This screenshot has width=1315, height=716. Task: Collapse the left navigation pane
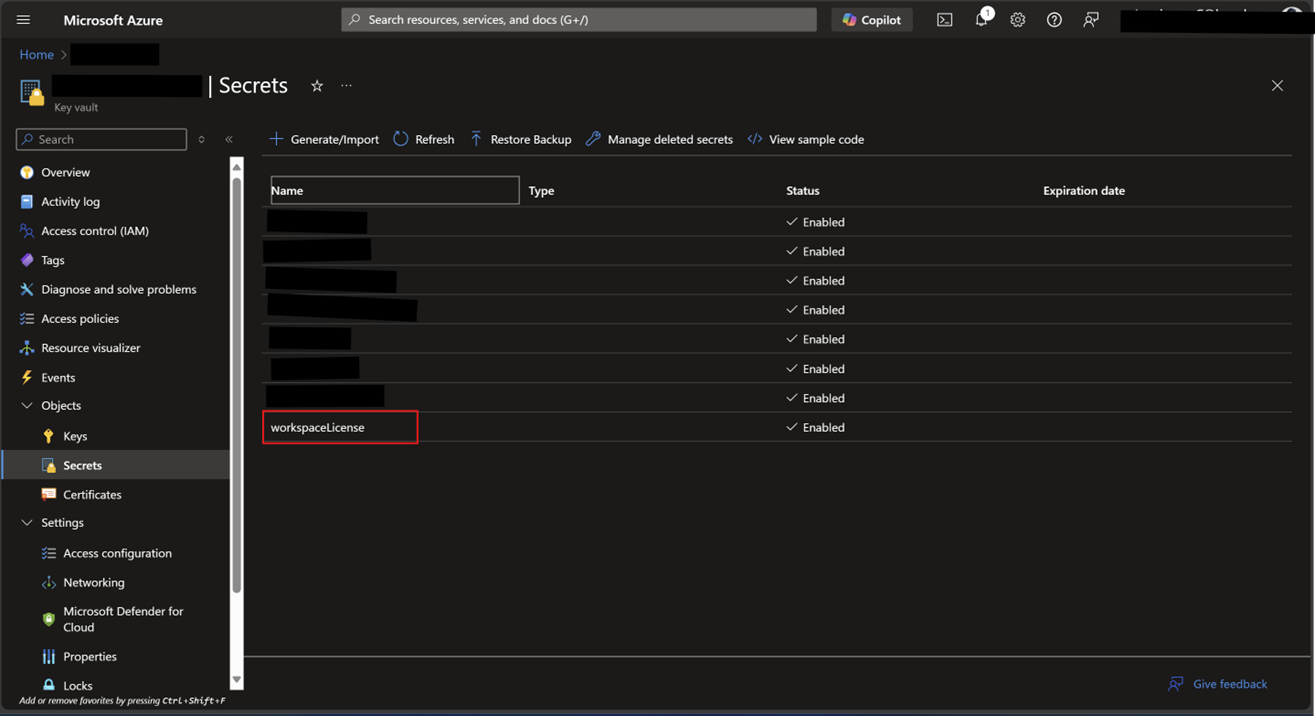[x=229, y=140]
